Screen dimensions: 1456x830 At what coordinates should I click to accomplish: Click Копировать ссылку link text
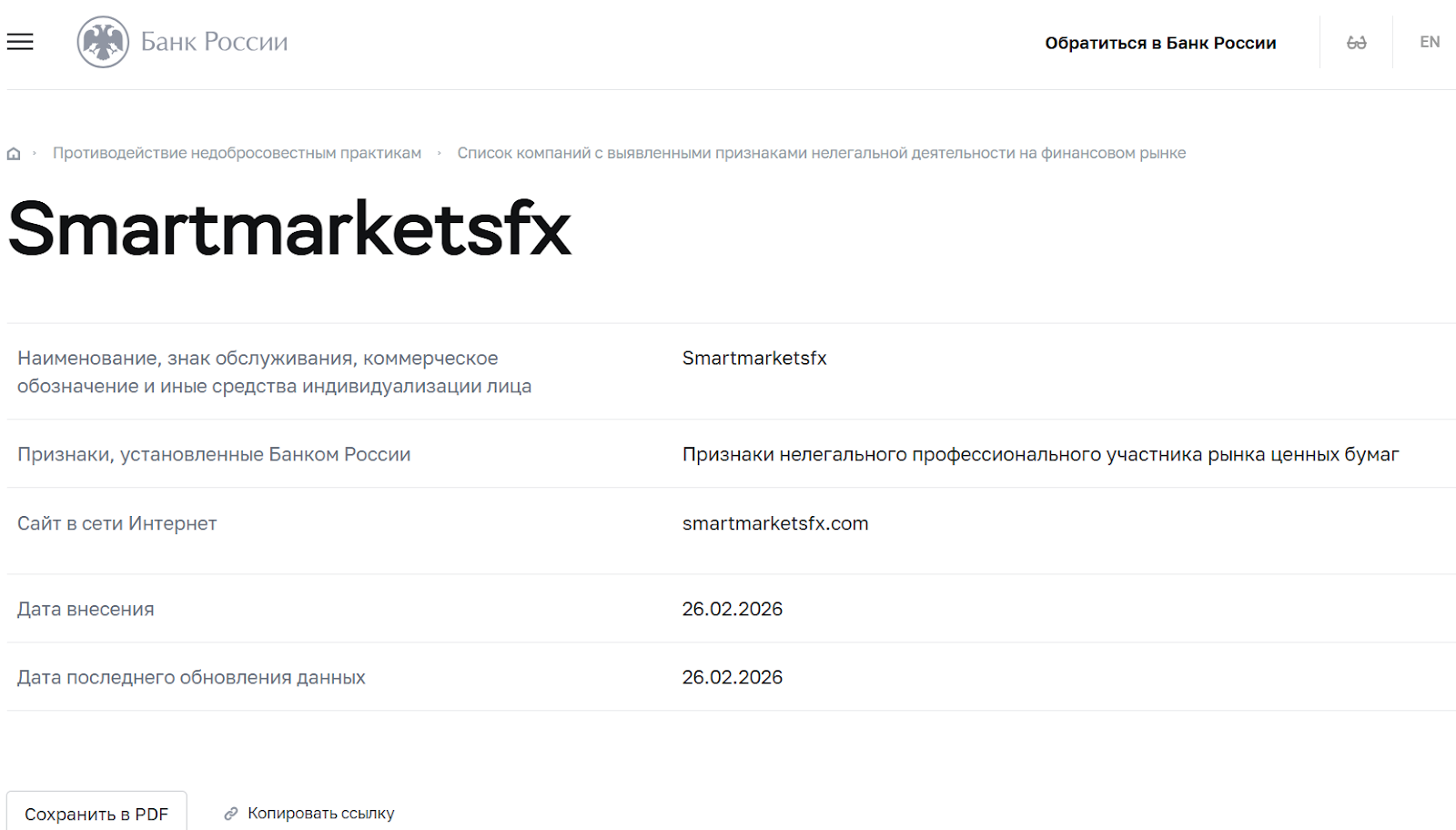coord(321,814)
